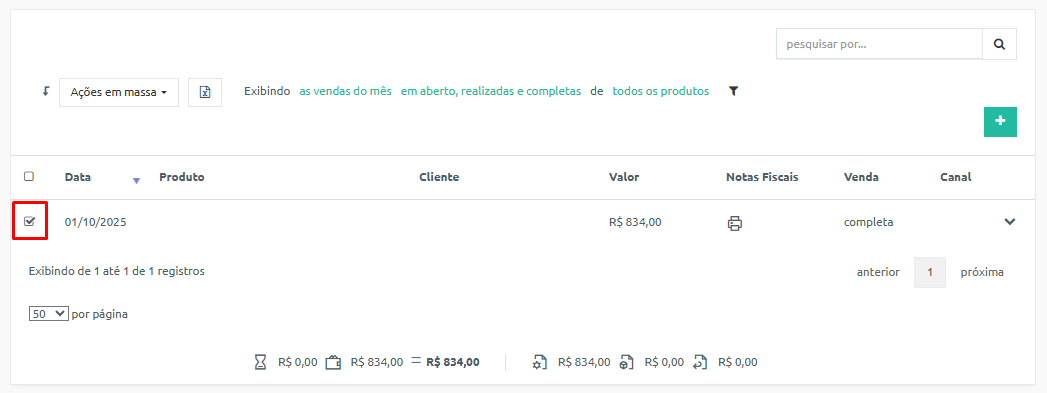Click the sort arrow icon beside Ações em massa
Viewport: 1047px width, 393px height.
click(x=46, y=91)
